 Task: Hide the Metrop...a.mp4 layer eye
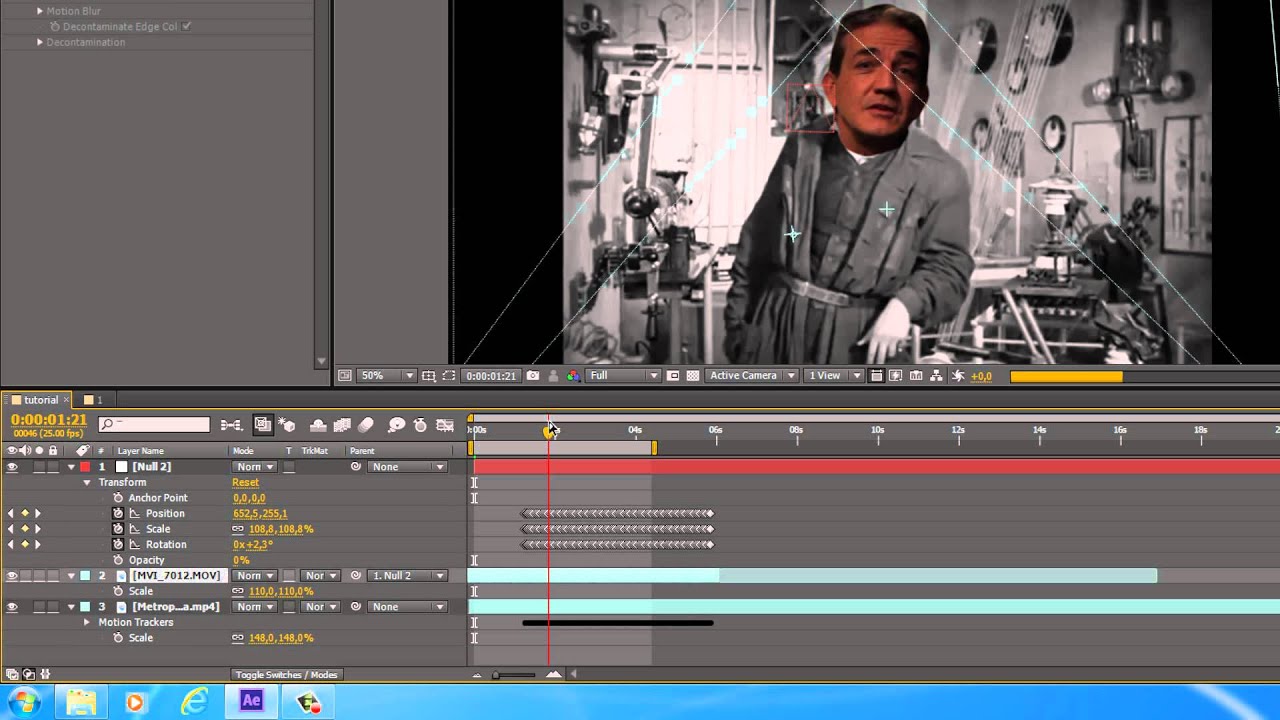[12, 606]
